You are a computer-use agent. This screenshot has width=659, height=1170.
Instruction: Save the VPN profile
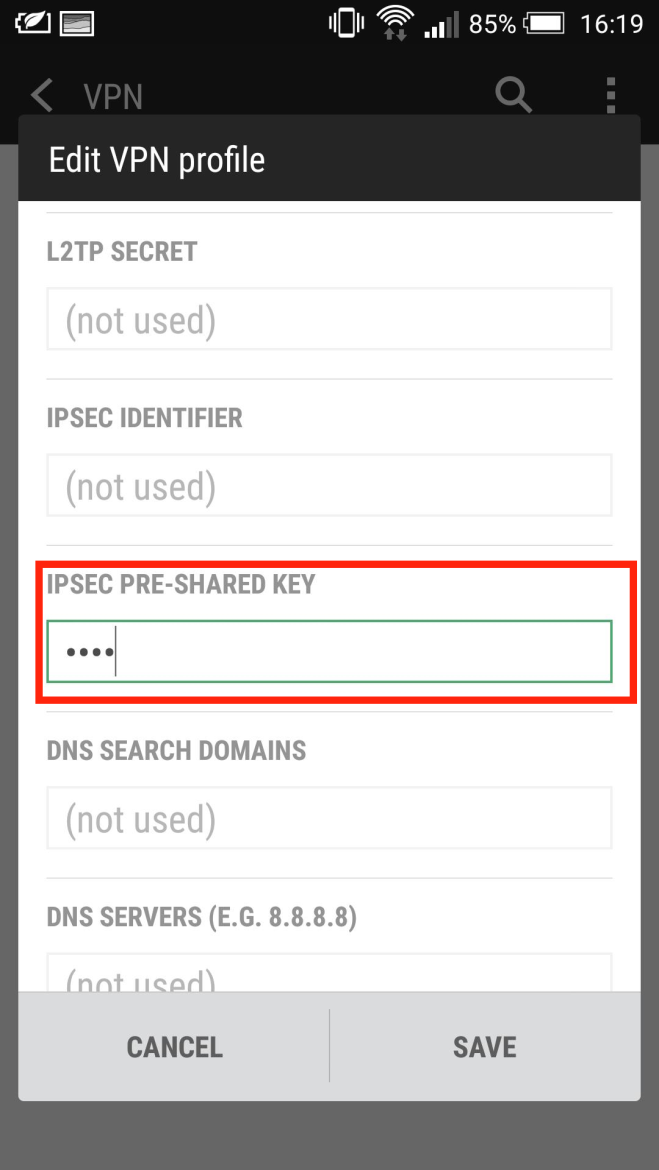[485, 1047]
